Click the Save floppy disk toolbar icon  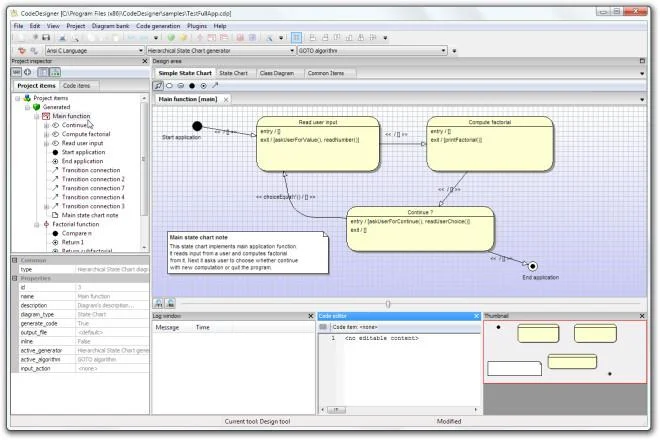(46, 38)
